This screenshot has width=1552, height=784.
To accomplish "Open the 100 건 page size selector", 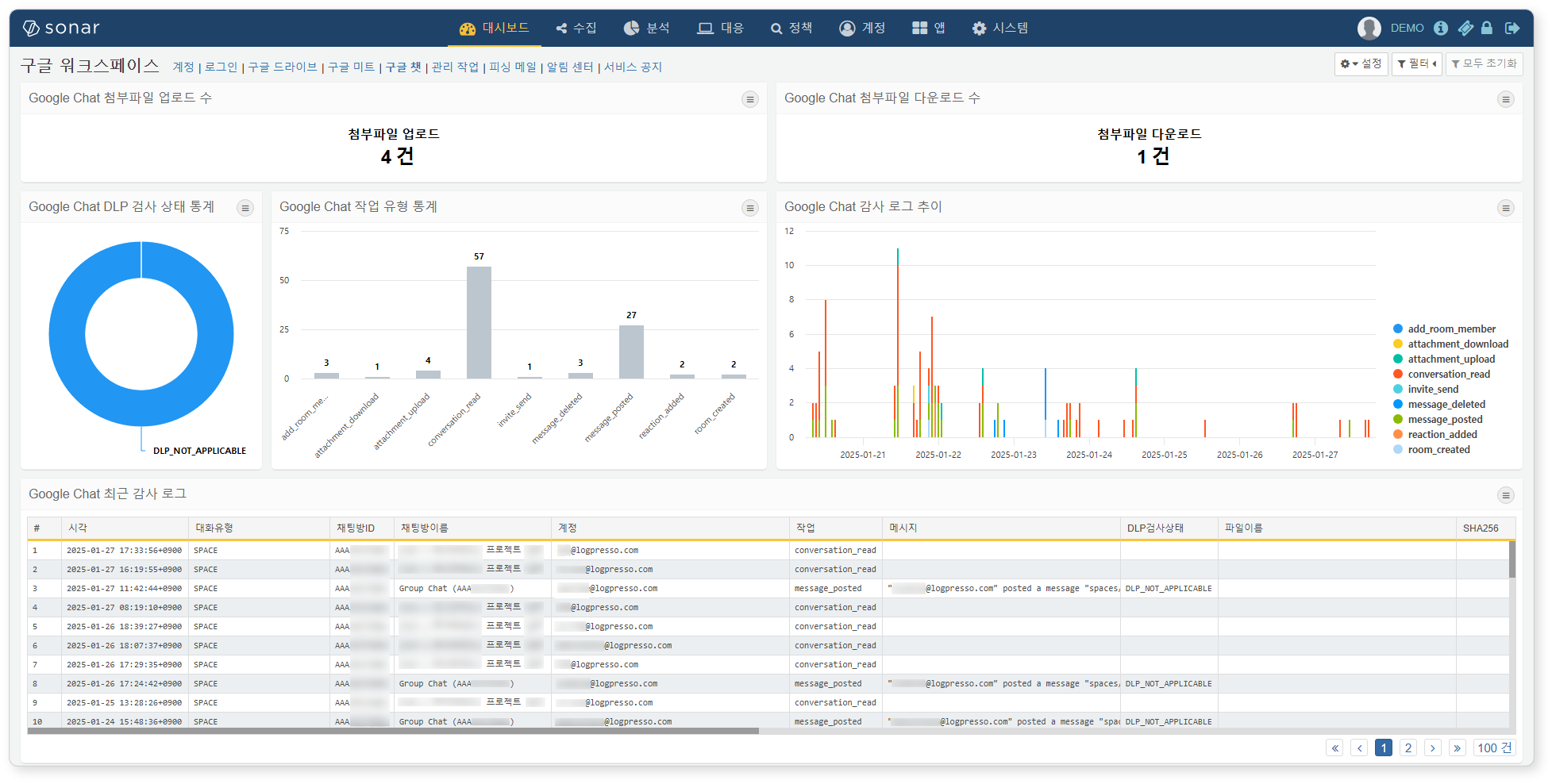I will coord(1495,748).
